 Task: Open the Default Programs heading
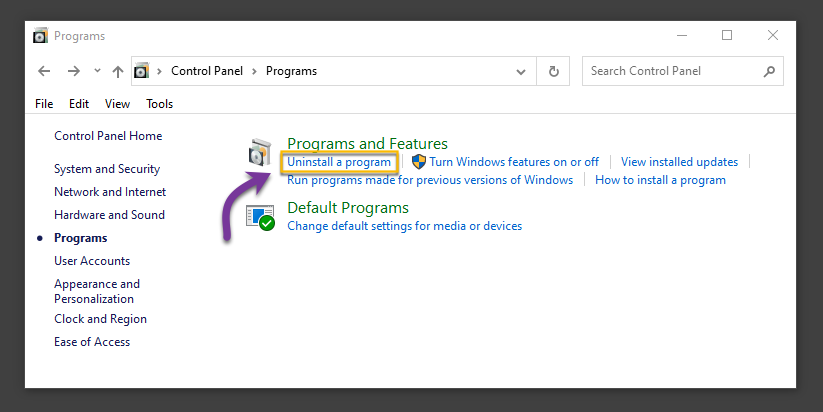(348, 208)
